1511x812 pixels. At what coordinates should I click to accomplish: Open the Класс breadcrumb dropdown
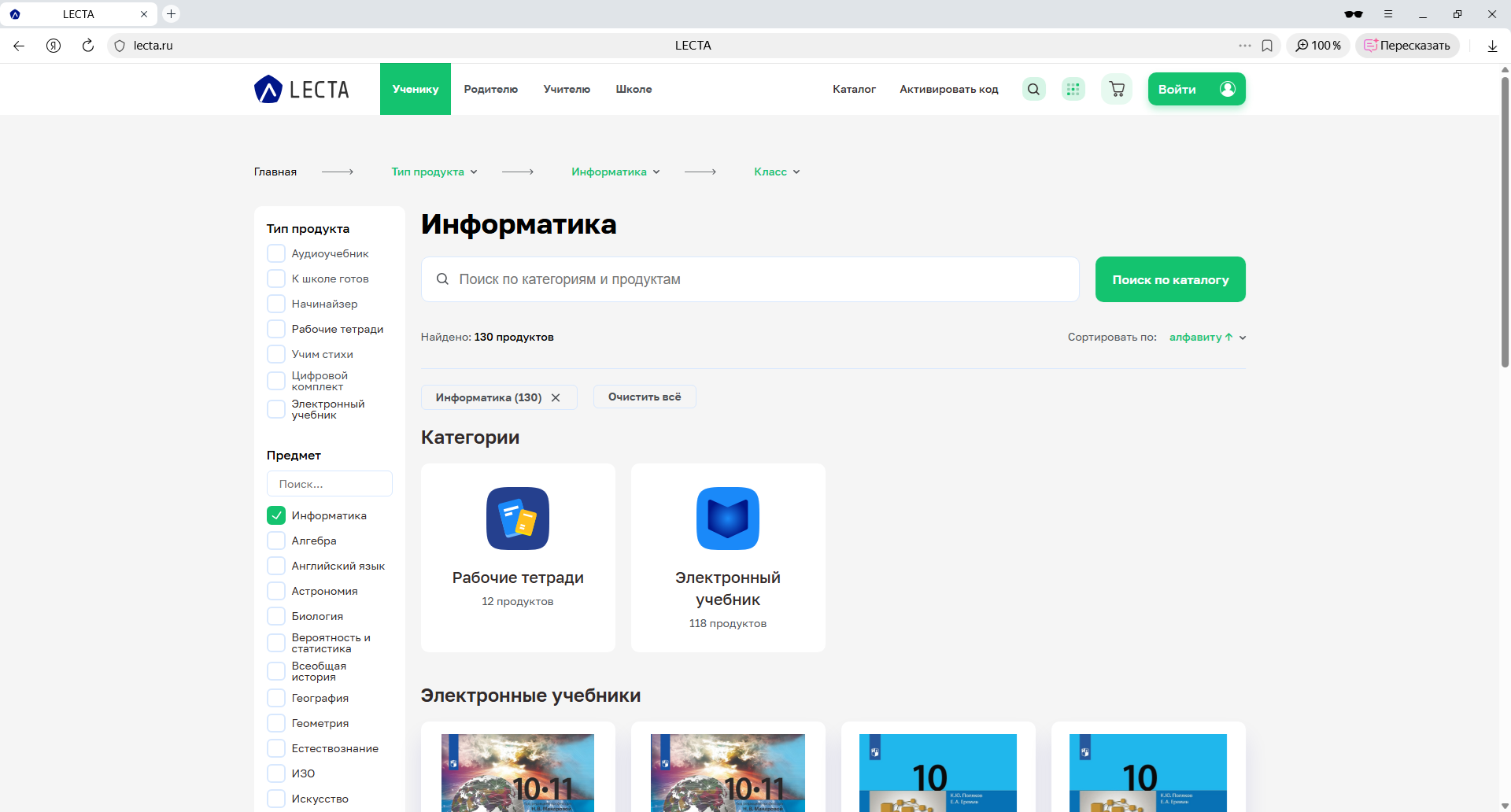pyautogui.click(x=776, y=172)
